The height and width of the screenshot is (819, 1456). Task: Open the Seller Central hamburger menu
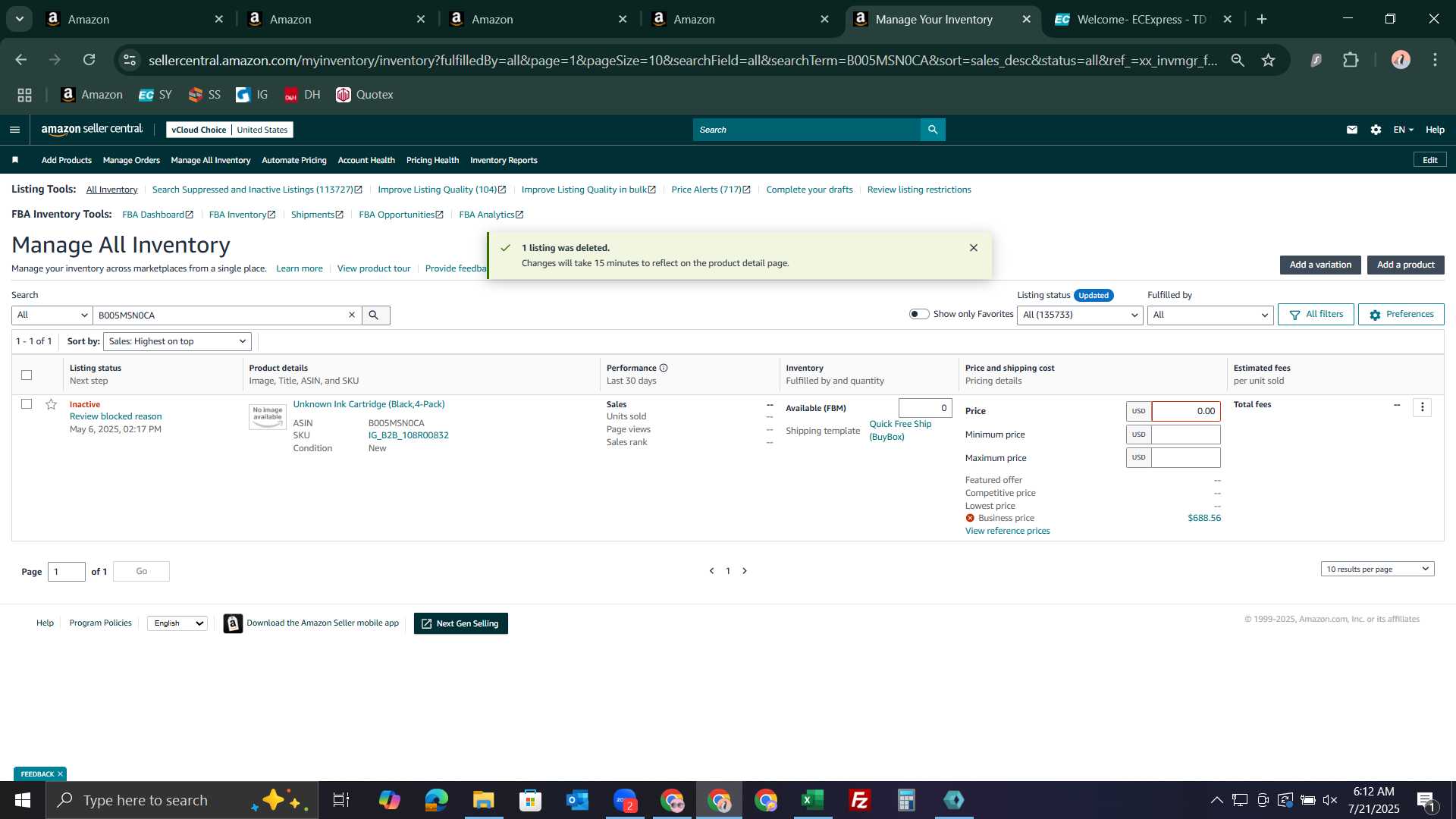(14, 130)
